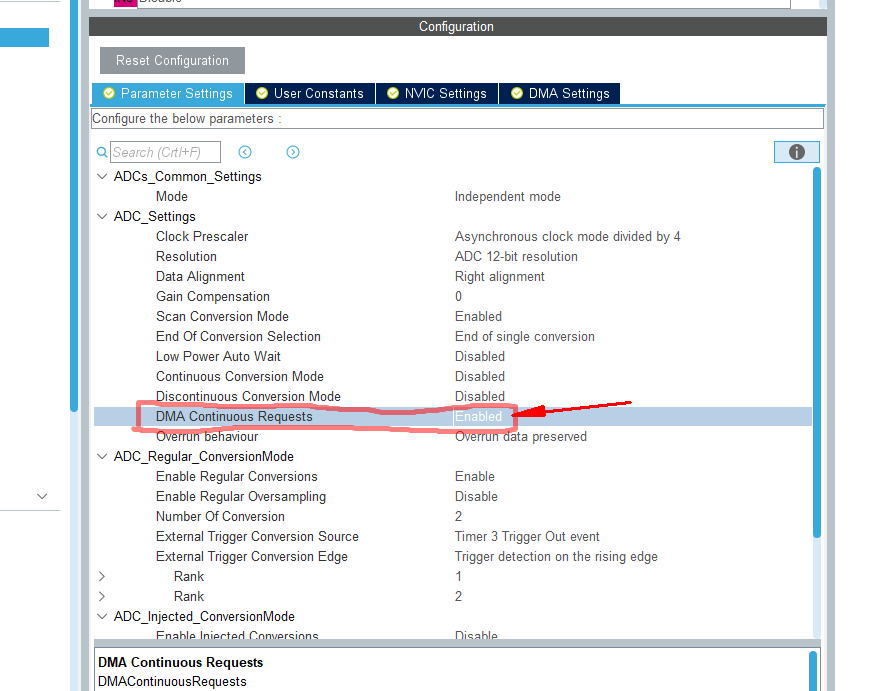Collapse the ADC_Regular_ConversionMode group
The image size is (875, 691).
click(101, 456)
